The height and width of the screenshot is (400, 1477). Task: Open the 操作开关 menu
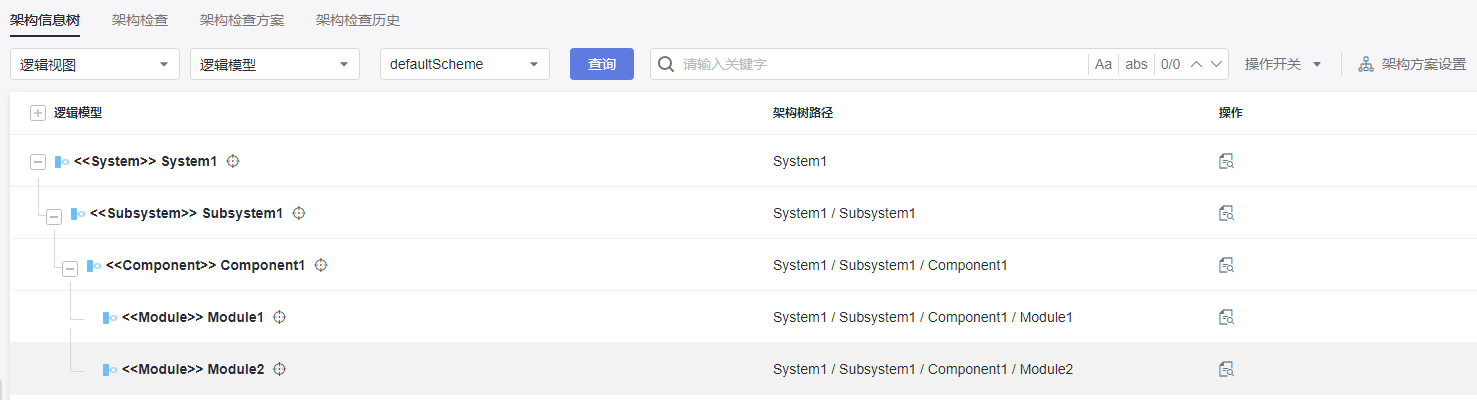tap(1283, 64)
